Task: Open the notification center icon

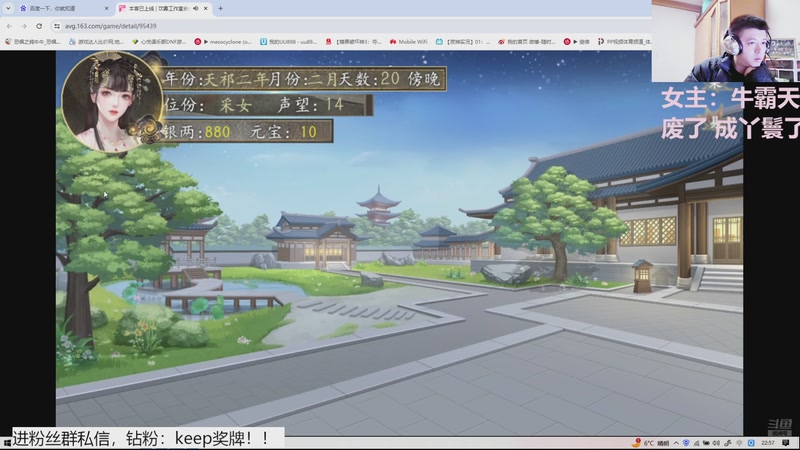Action: [786, 443]
